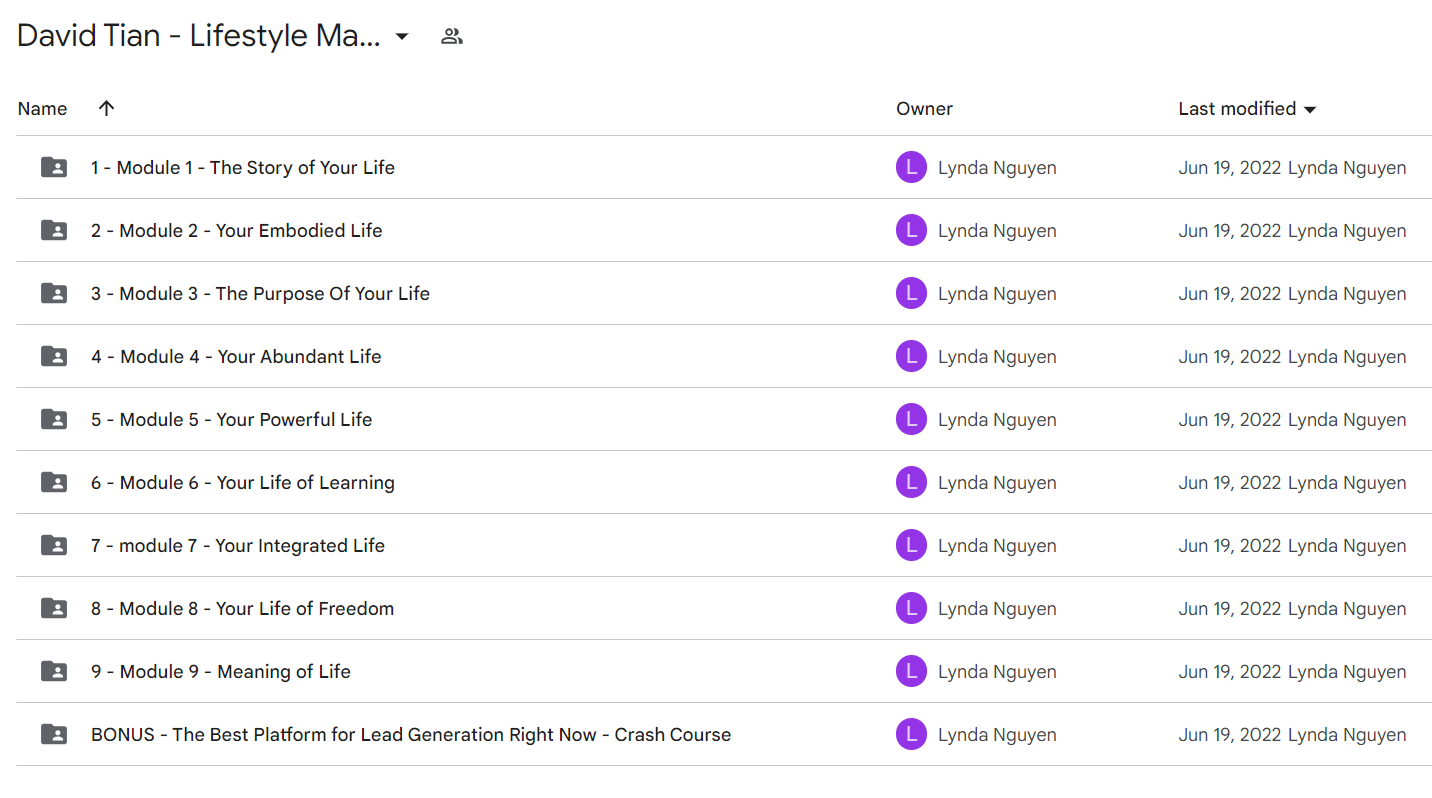Screen dimensions: 1432x798
Task: Click the Last modified column label
Action: (x=1237, y=109)
